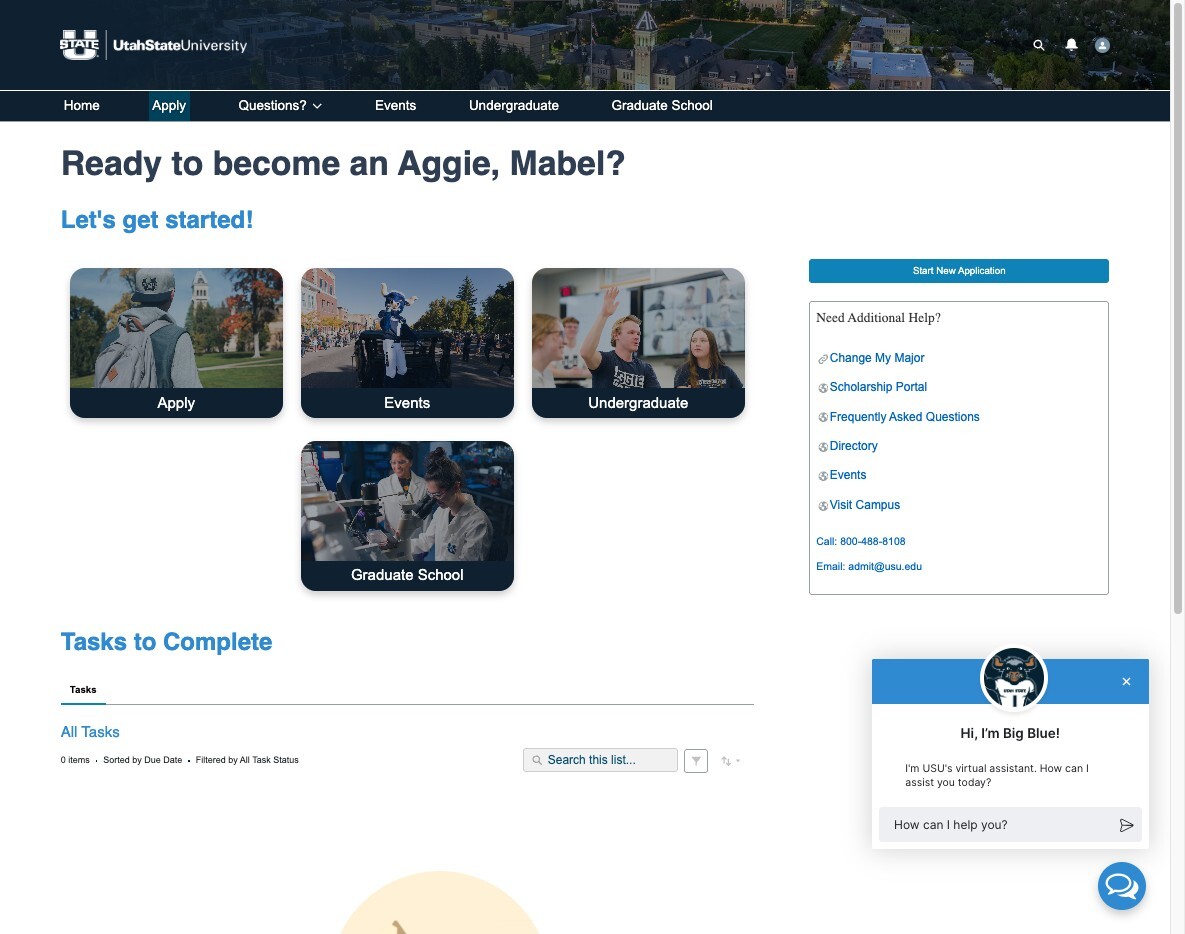Open the search icon in the header

point(1038,45)
